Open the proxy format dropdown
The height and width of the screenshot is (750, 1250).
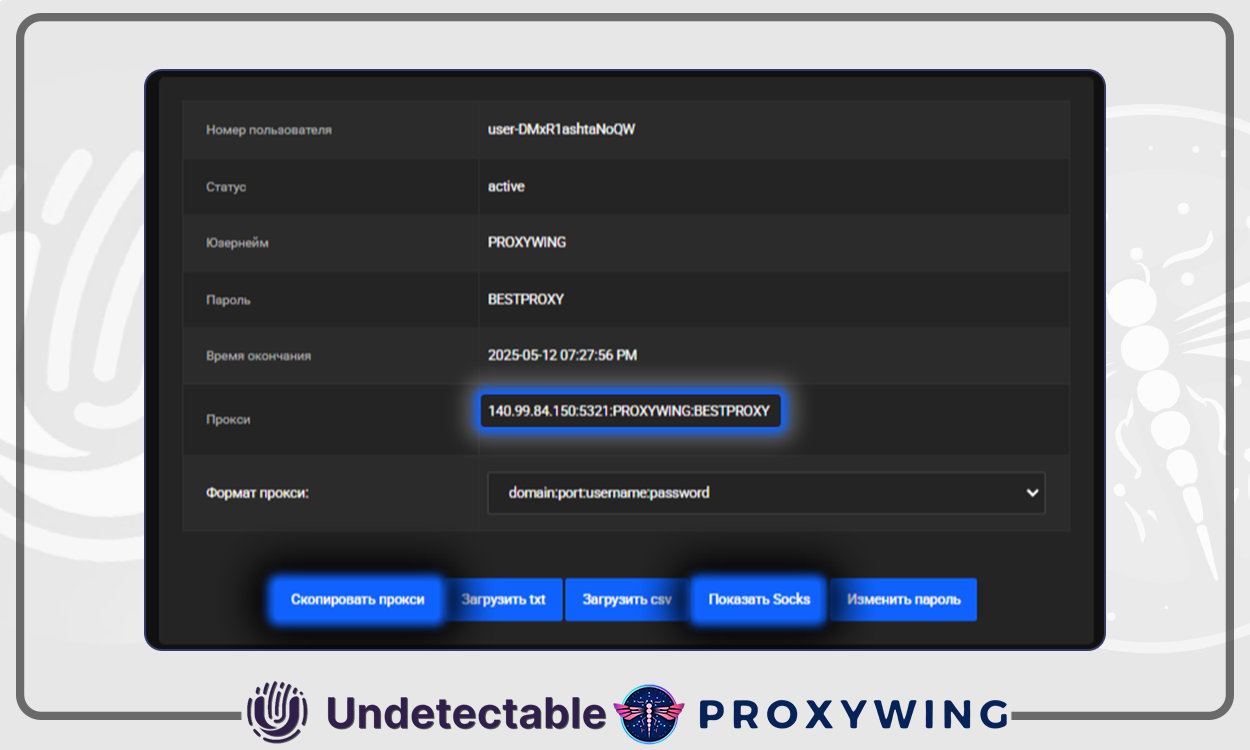[x=765, y=493]
